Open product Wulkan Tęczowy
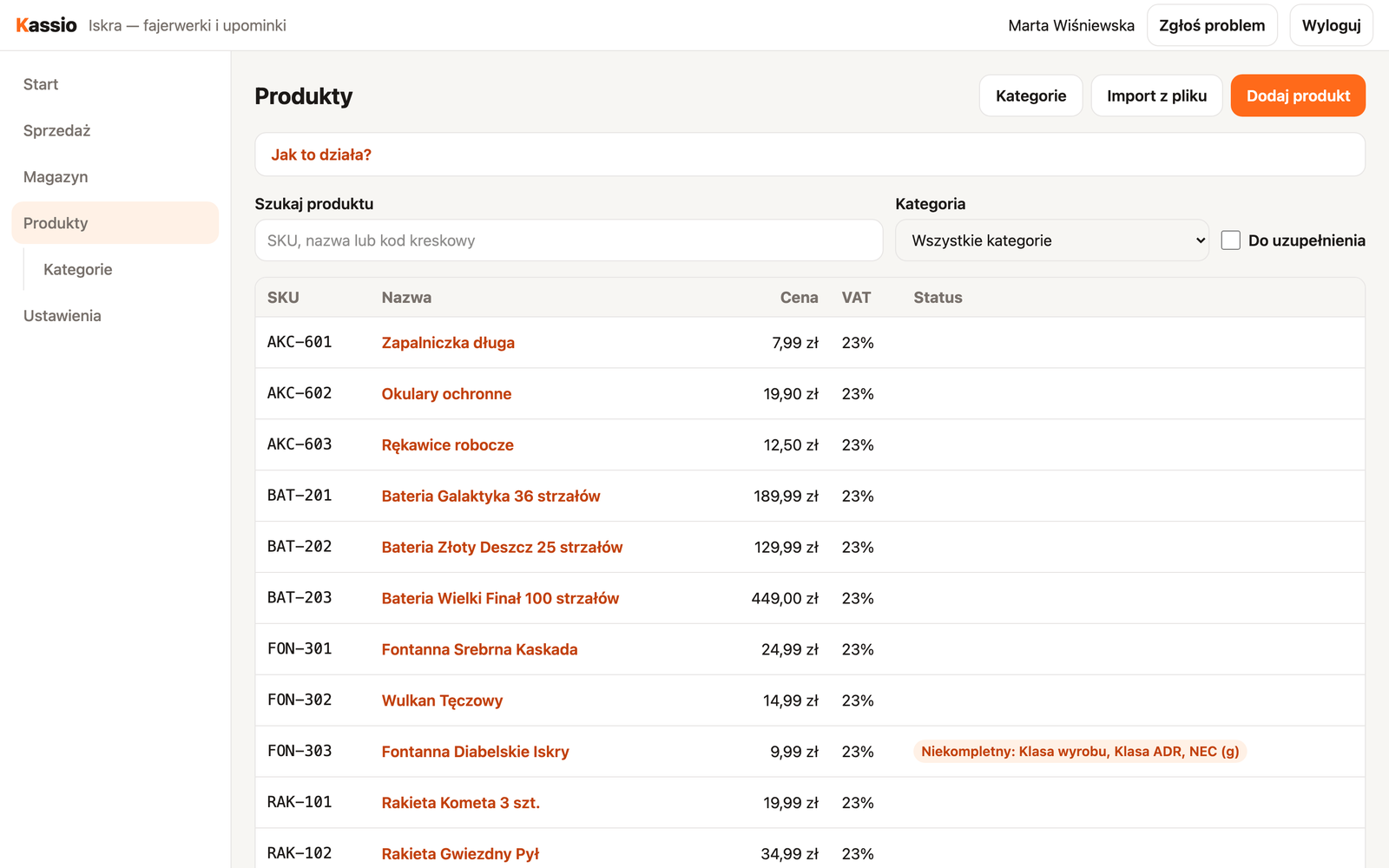This screenshot has height=868, width=1389. (x=442, y=700)
